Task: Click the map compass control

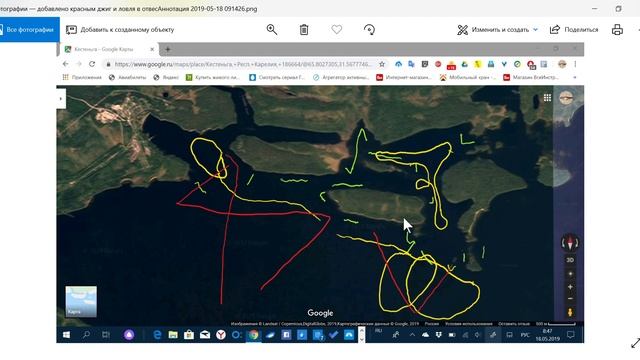Action: pos(570,243)
